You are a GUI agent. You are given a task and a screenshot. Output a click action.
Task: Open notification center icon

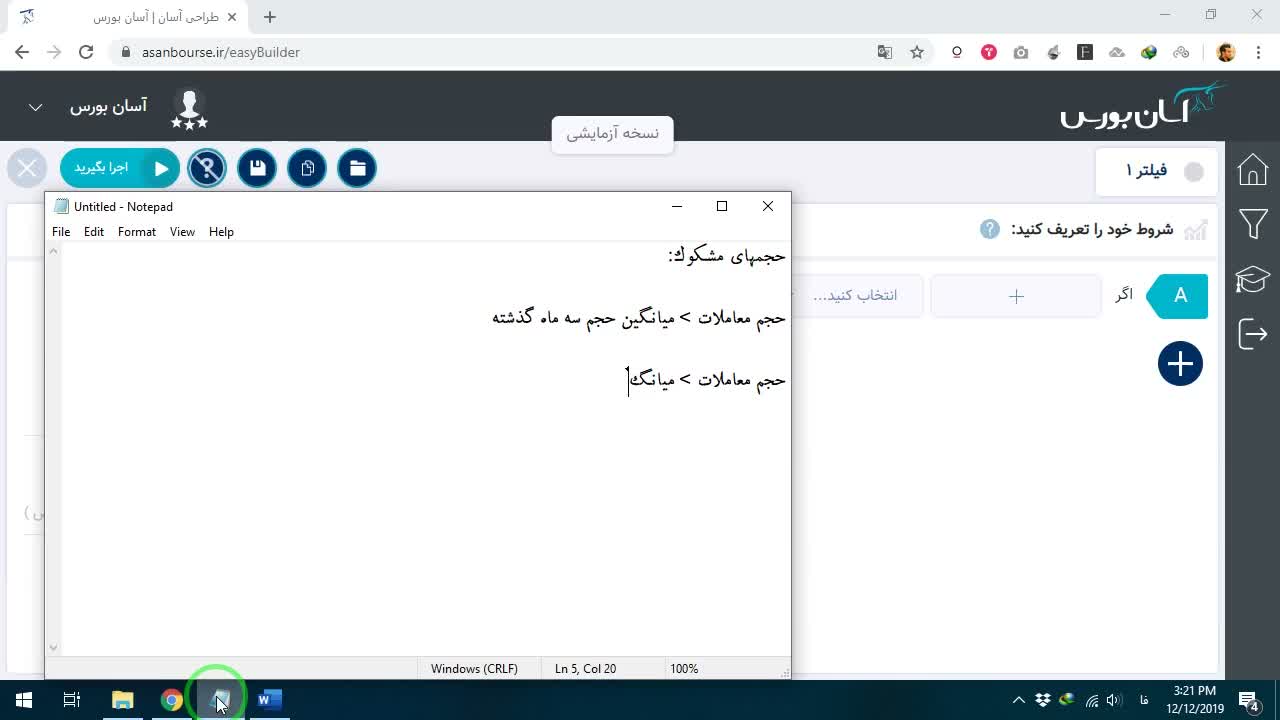tap(1248, 700)
